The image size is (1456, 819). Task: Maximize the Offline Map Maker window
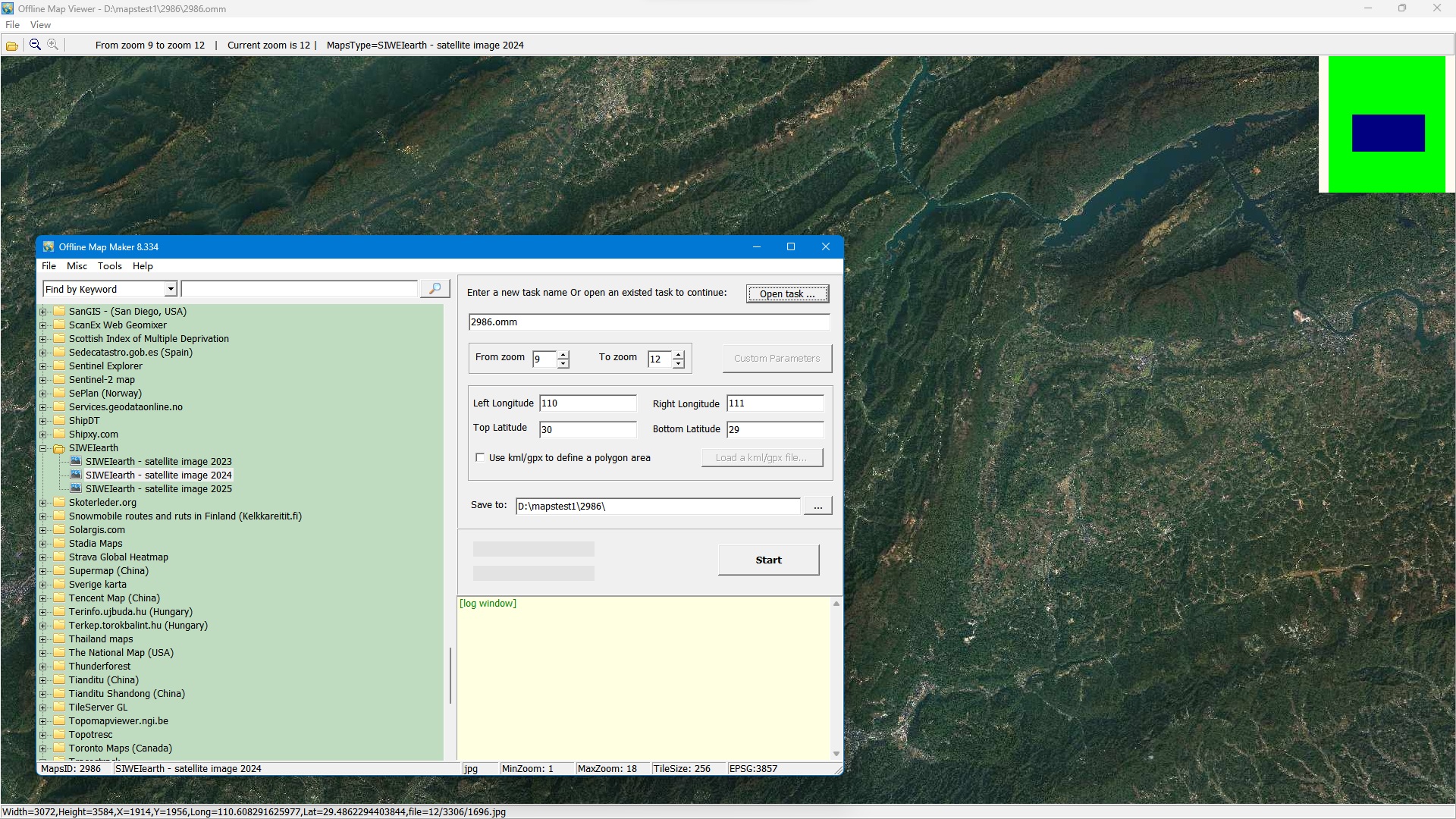pos(791,247)
